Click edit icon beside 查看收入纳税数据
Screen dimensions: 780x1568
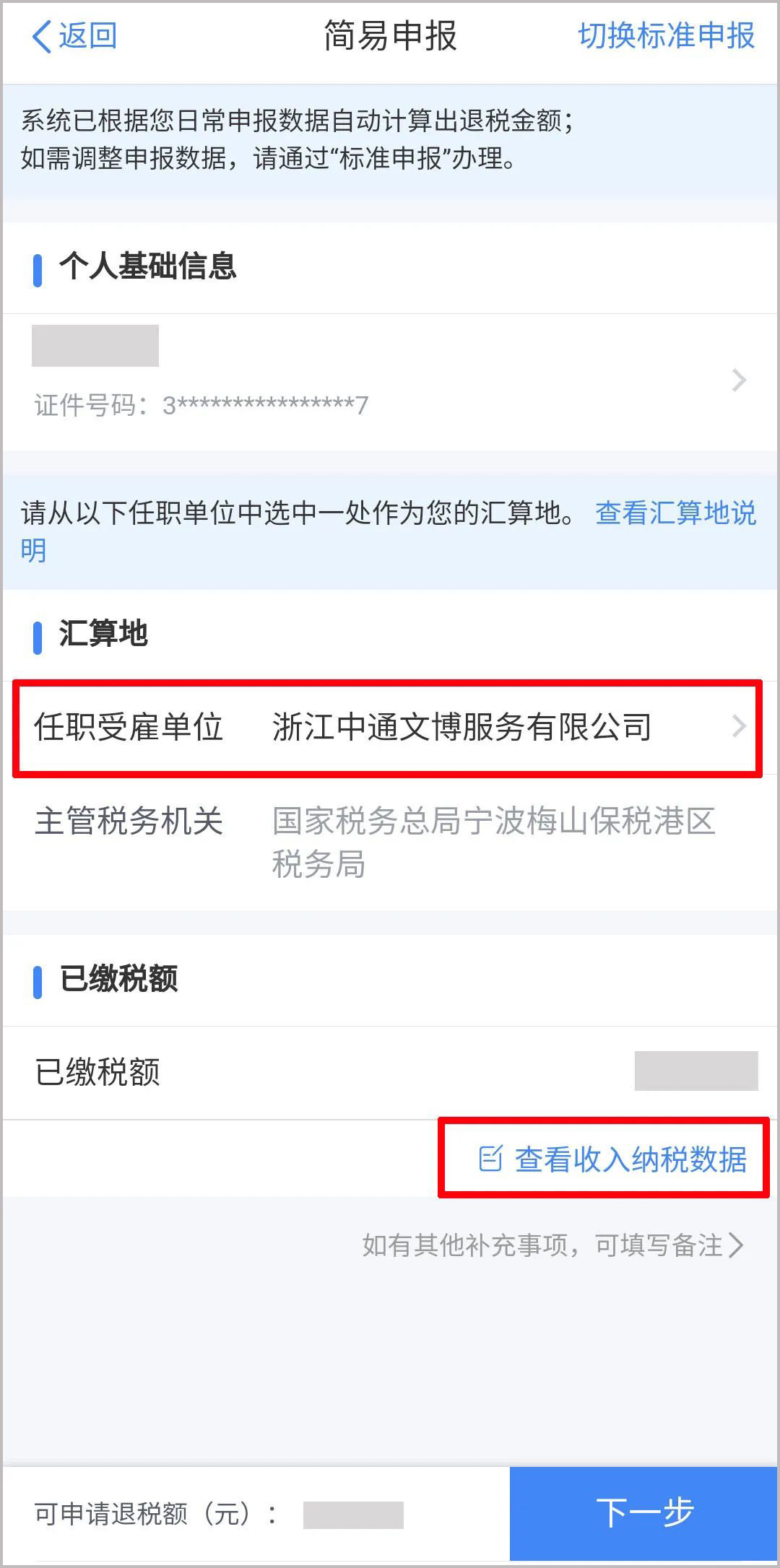[x=490, y=1159]
